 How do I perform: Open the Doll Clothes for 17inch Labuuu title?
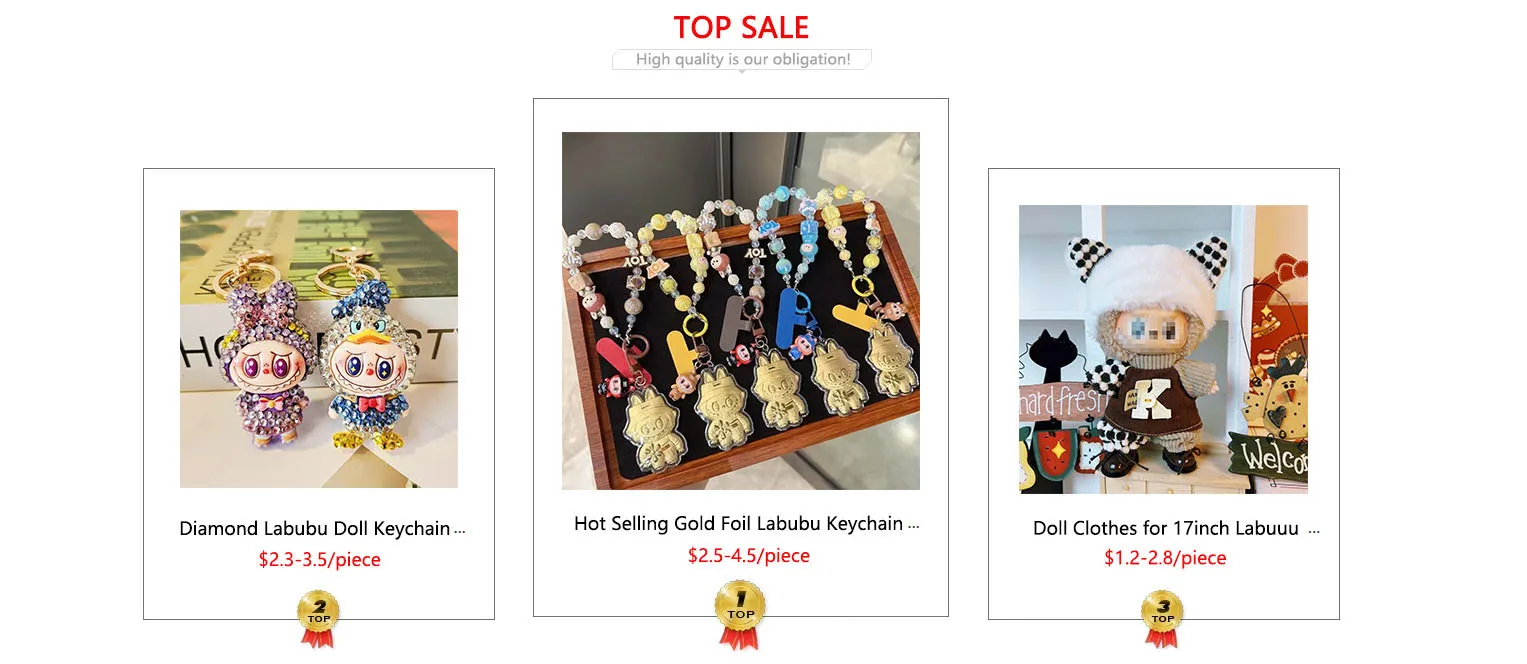pos(1166,529)
